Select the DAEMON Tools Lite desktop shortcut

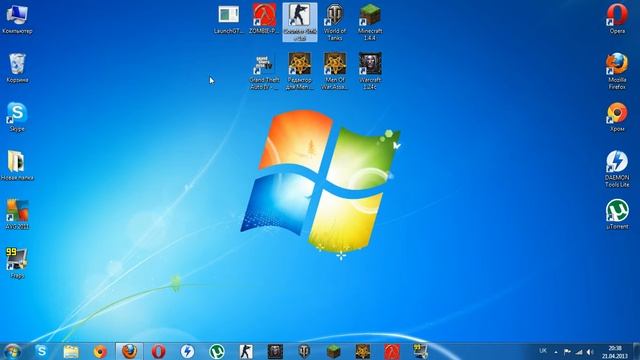617,169
